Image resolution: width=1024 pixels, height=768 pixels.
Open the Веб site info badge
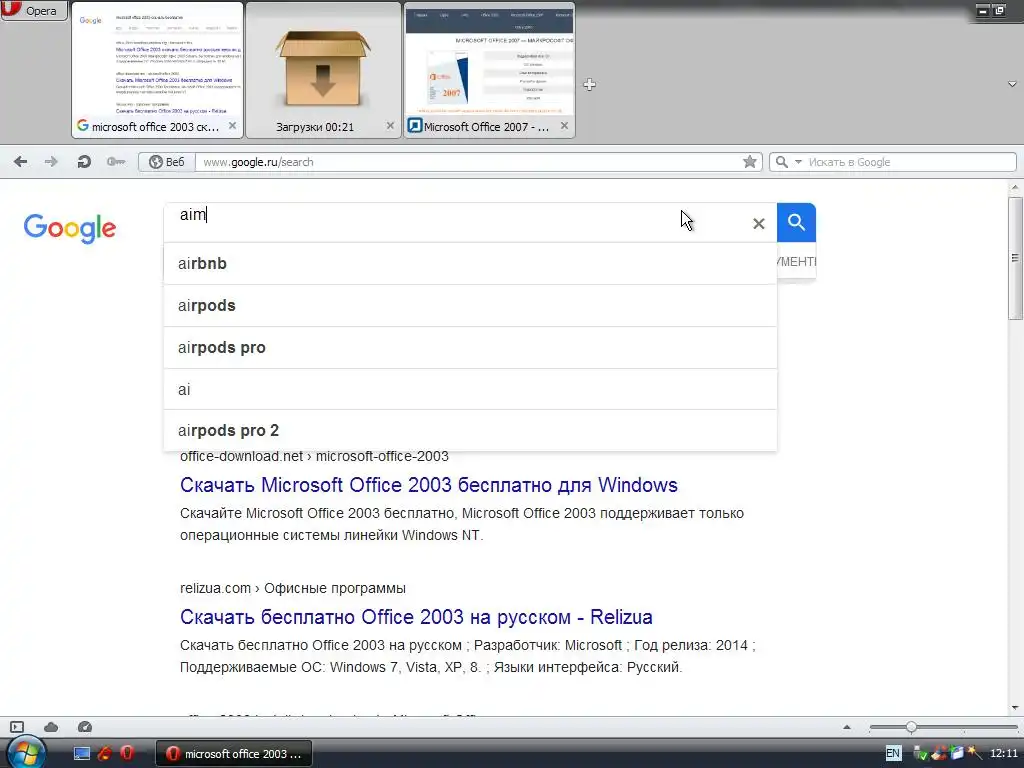[167, 162]
